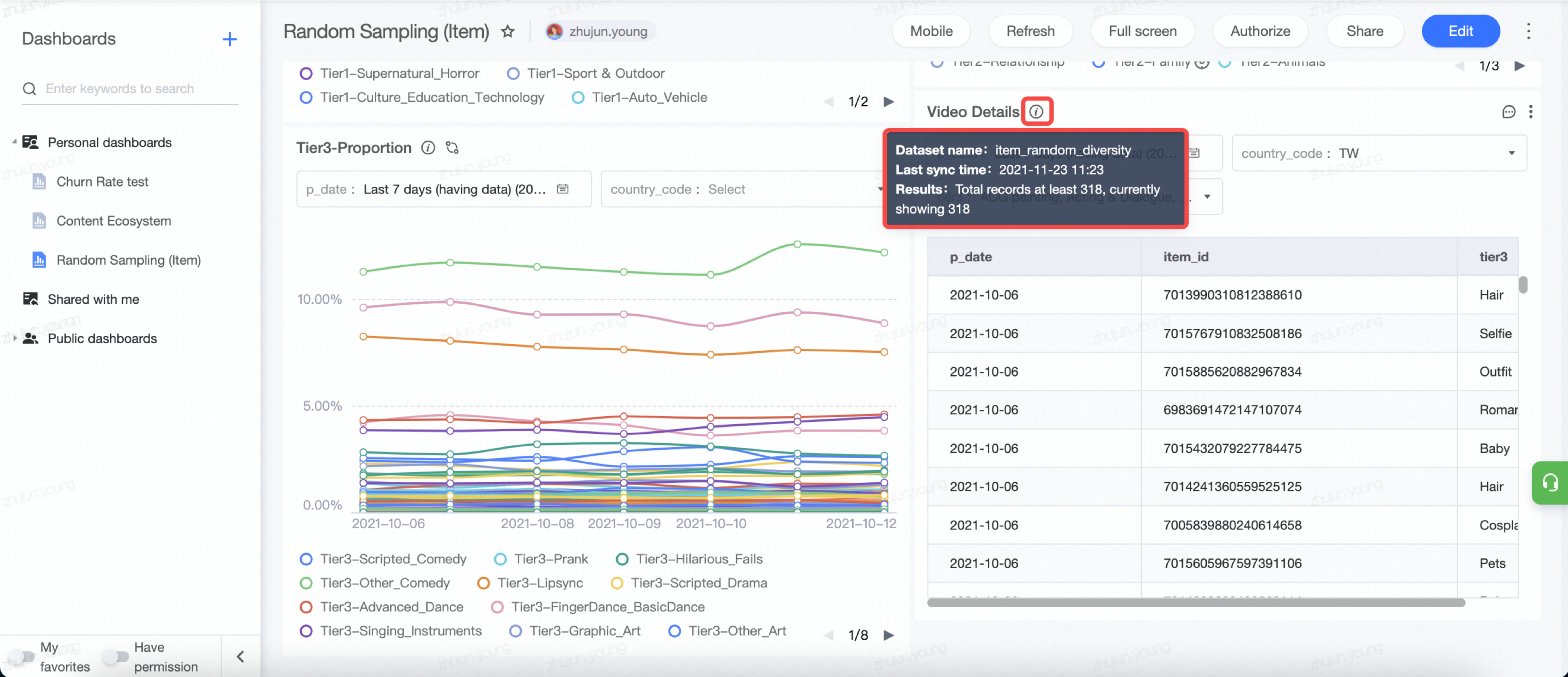Click the Full screen button

1142,31
